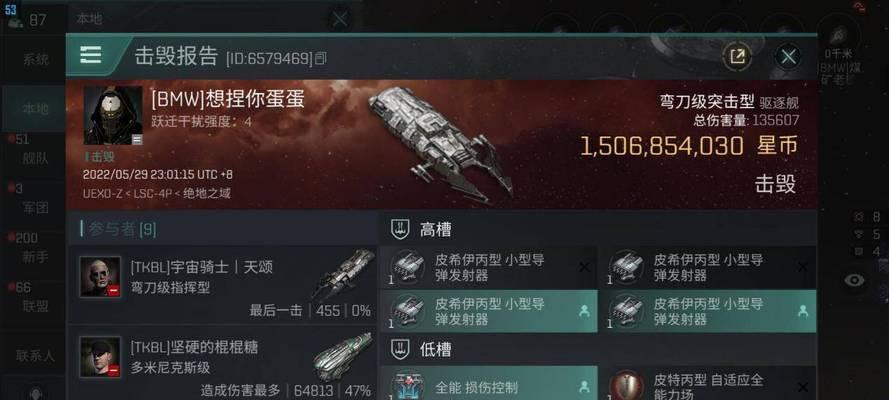Copy the kill report ID
The image size is (889, 400).
[x=321, y=57]
